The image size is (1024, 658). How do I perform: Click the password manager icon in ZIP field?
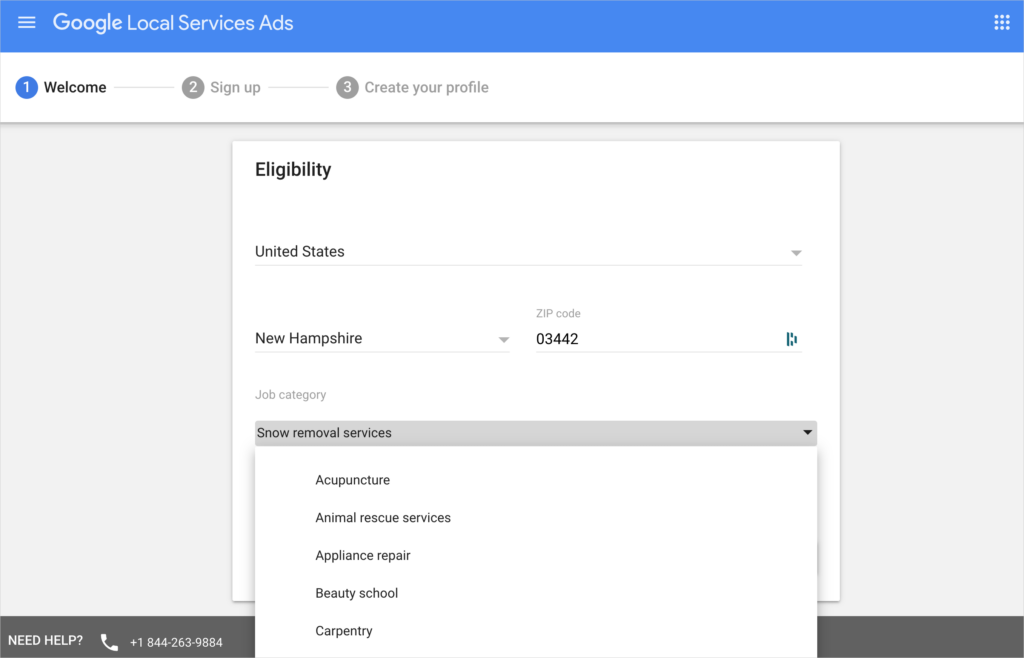(x=792, y=339)
